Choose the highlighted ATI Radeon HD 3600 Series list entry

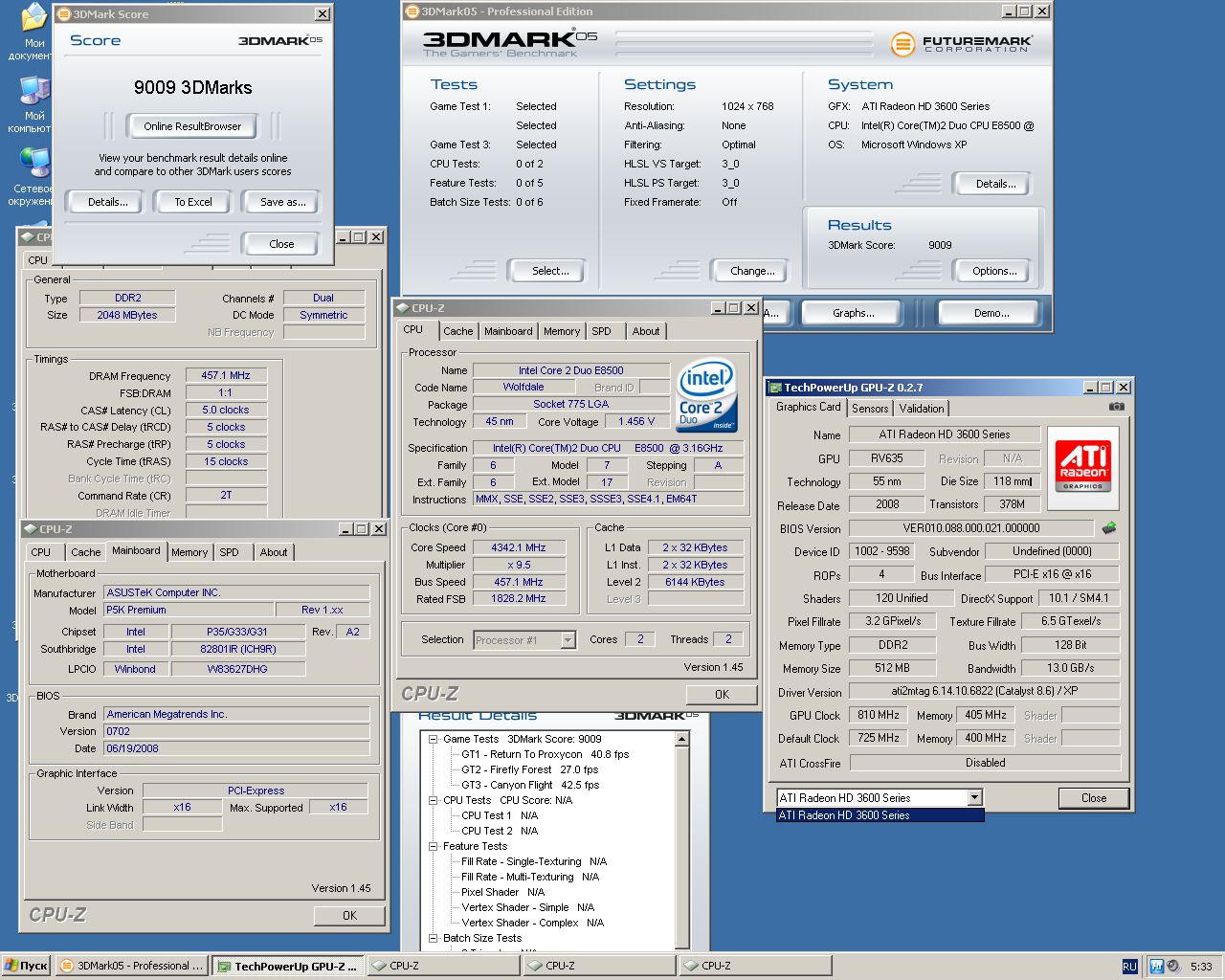click(880, 815)
